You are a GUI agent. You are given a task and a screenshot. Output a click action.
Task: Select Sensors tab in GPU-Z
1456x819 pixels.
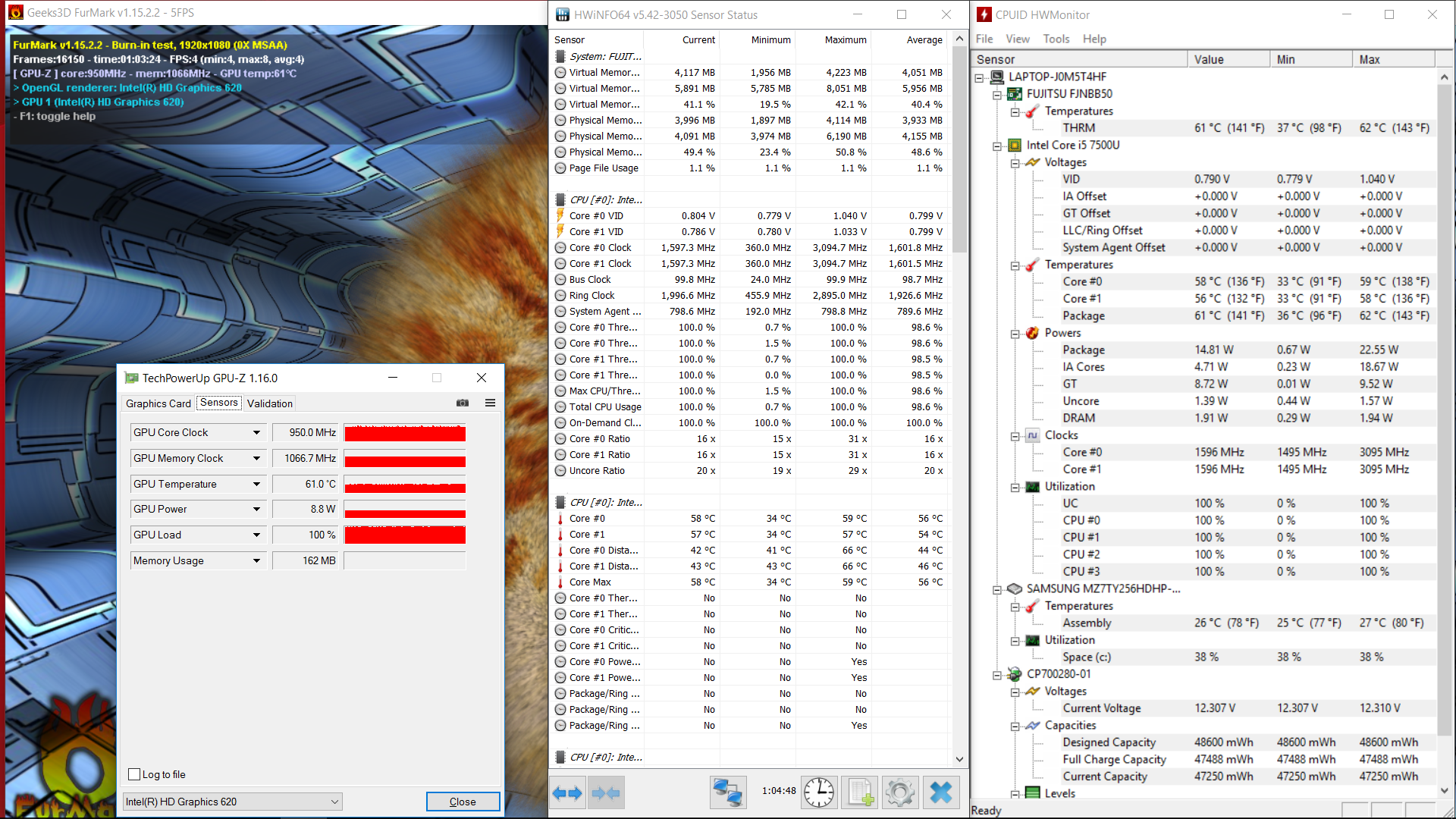219,403
